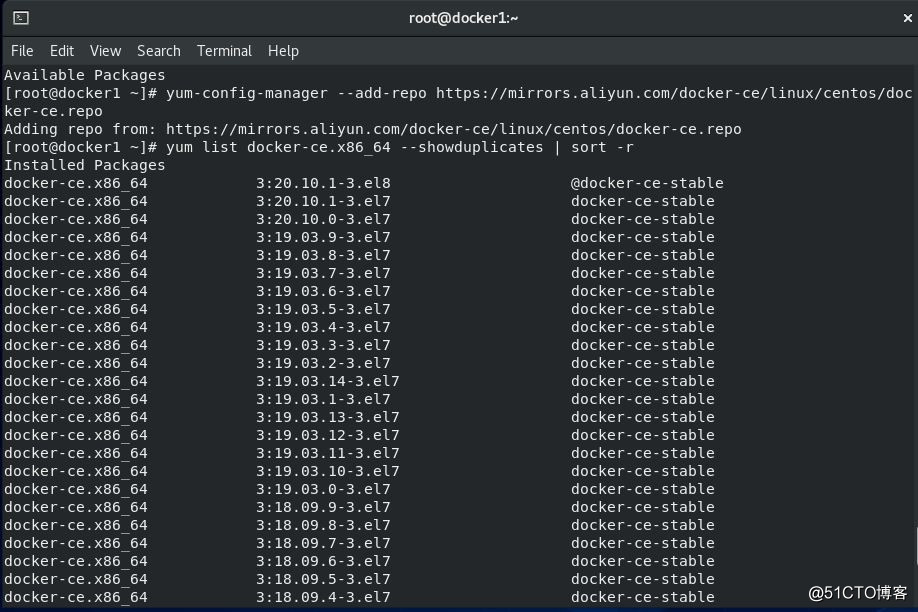Click version 3:19.03.9-3.el7

click(323, 237)
